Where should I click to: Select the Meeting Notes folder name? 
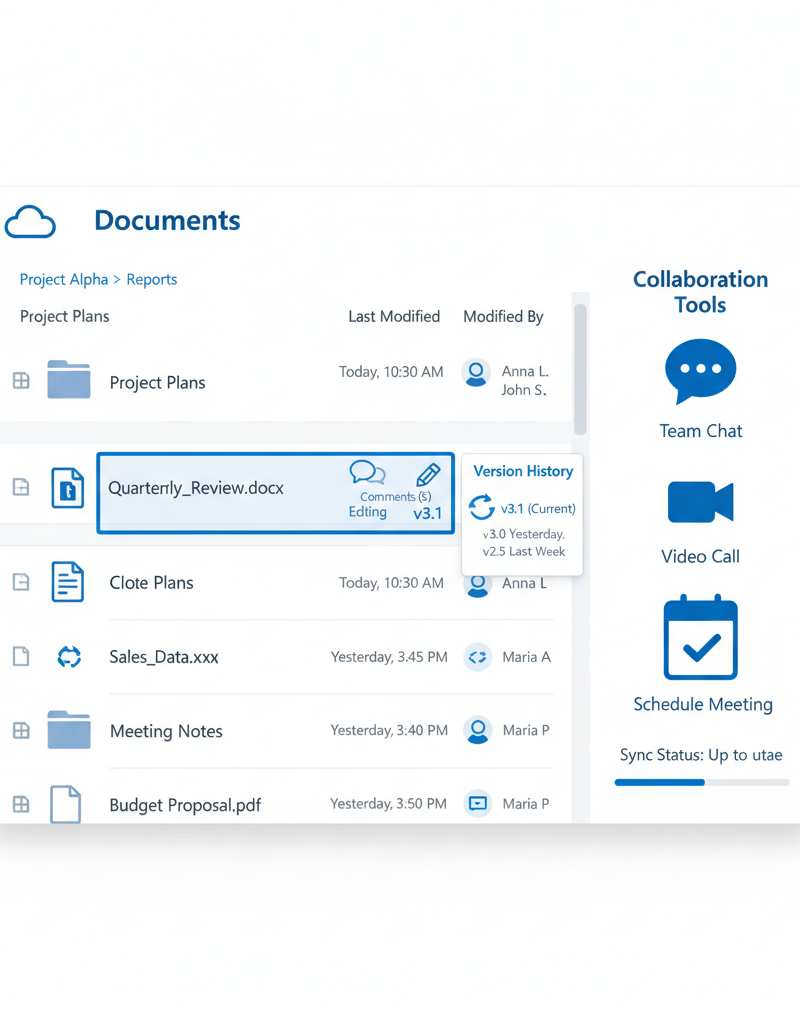[166, 731]
